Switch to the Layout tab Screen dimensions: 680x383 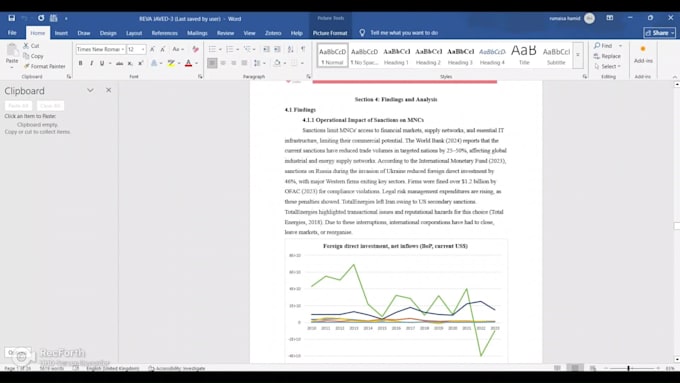[134, 33]
